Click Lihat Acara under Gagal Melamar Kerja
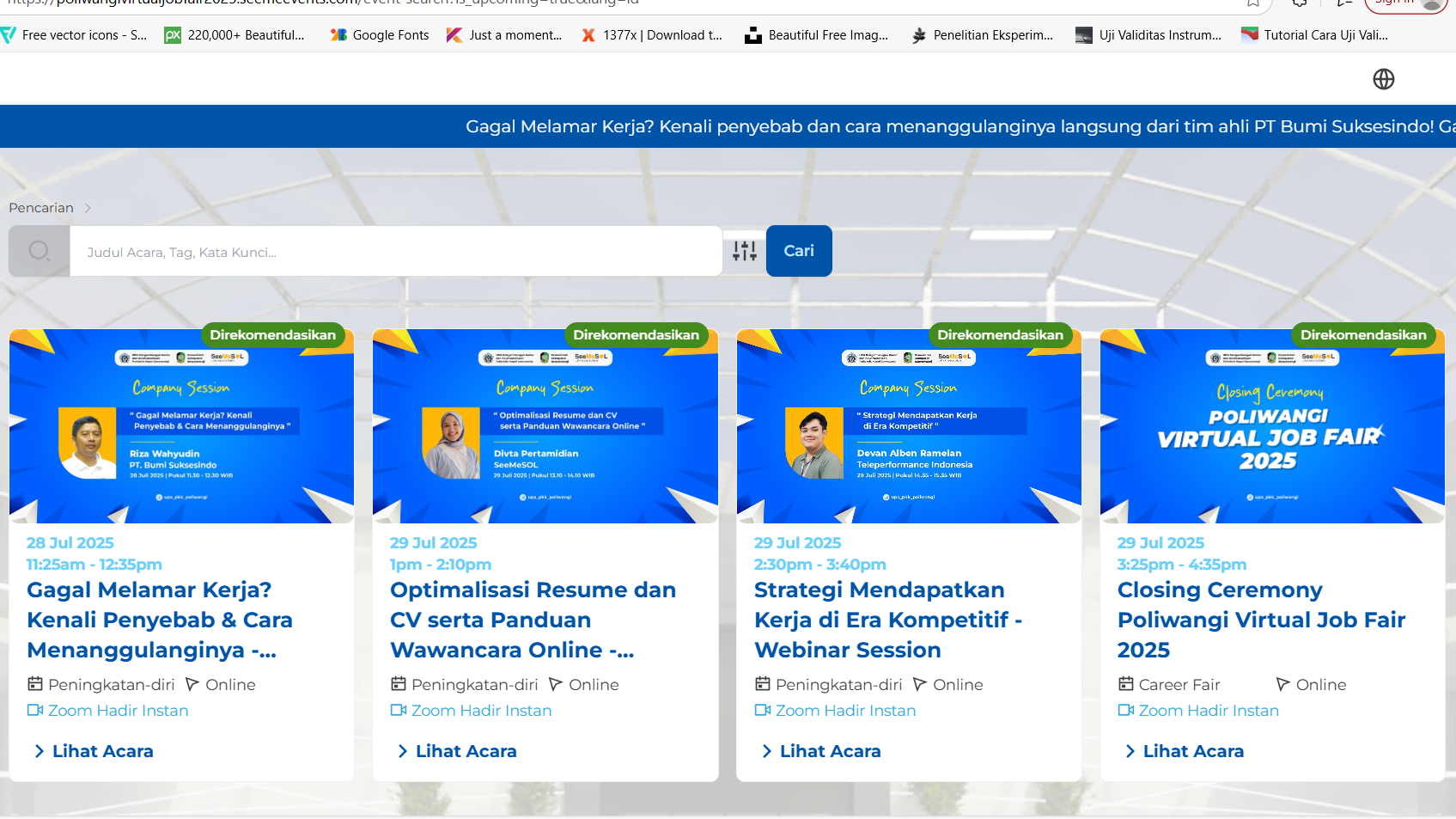Viewport: 1456px width, 819px height. click(x=94, y=751)
